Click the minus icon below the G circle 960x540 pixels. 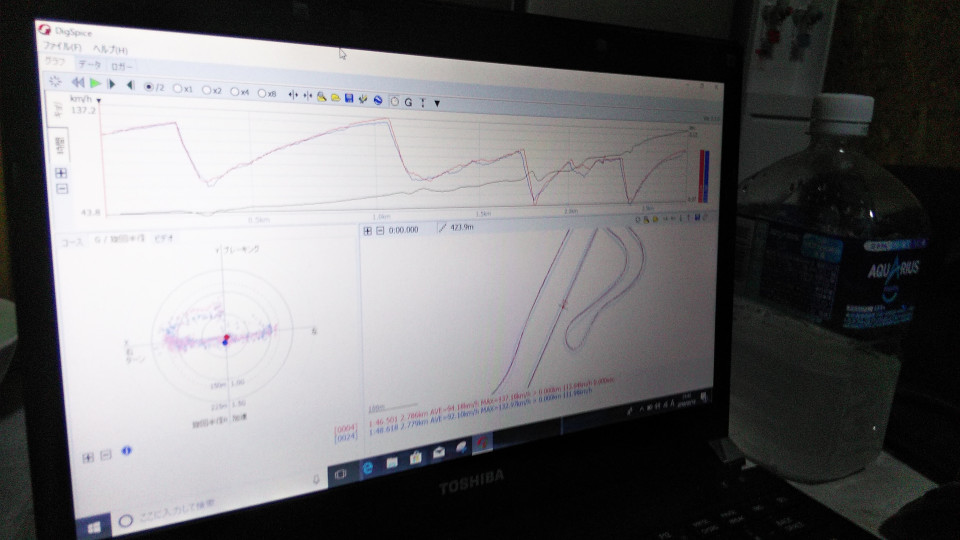[x=105, y=455]
